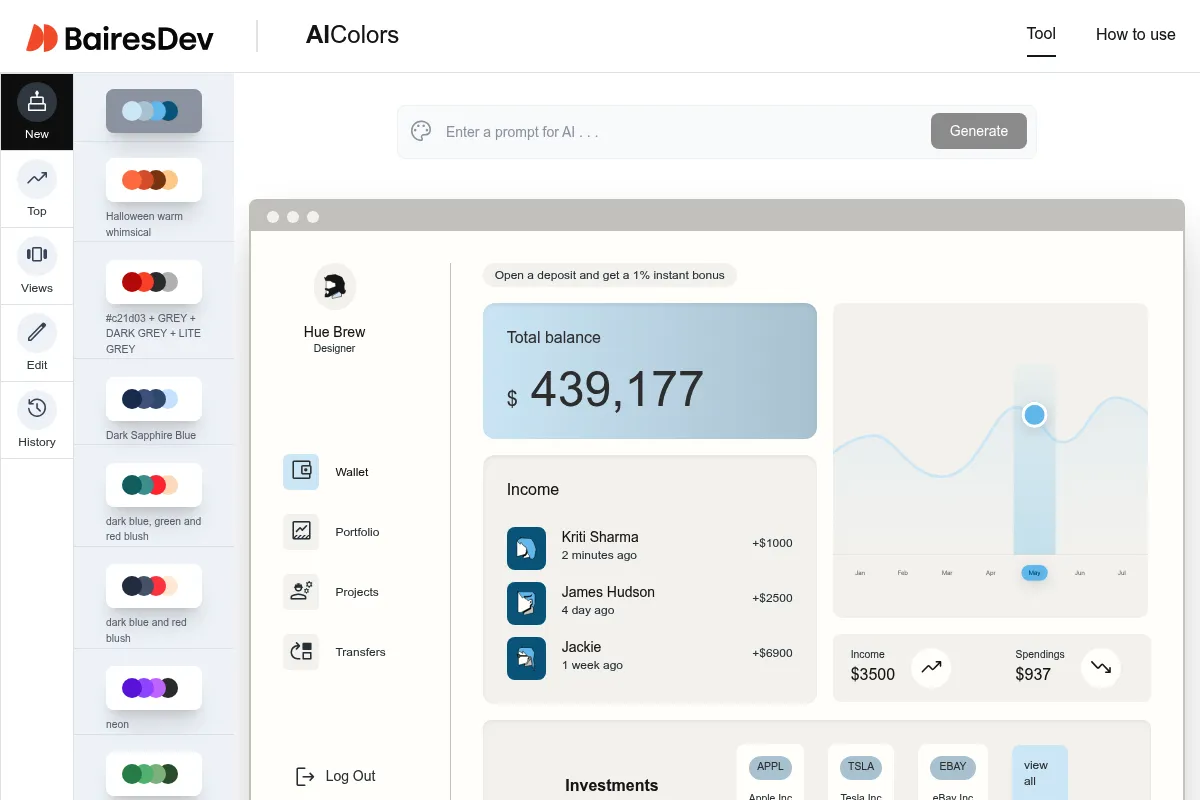1200x800 pixels.
Task: Open the Wallet menu label
Action: [352, 472]
